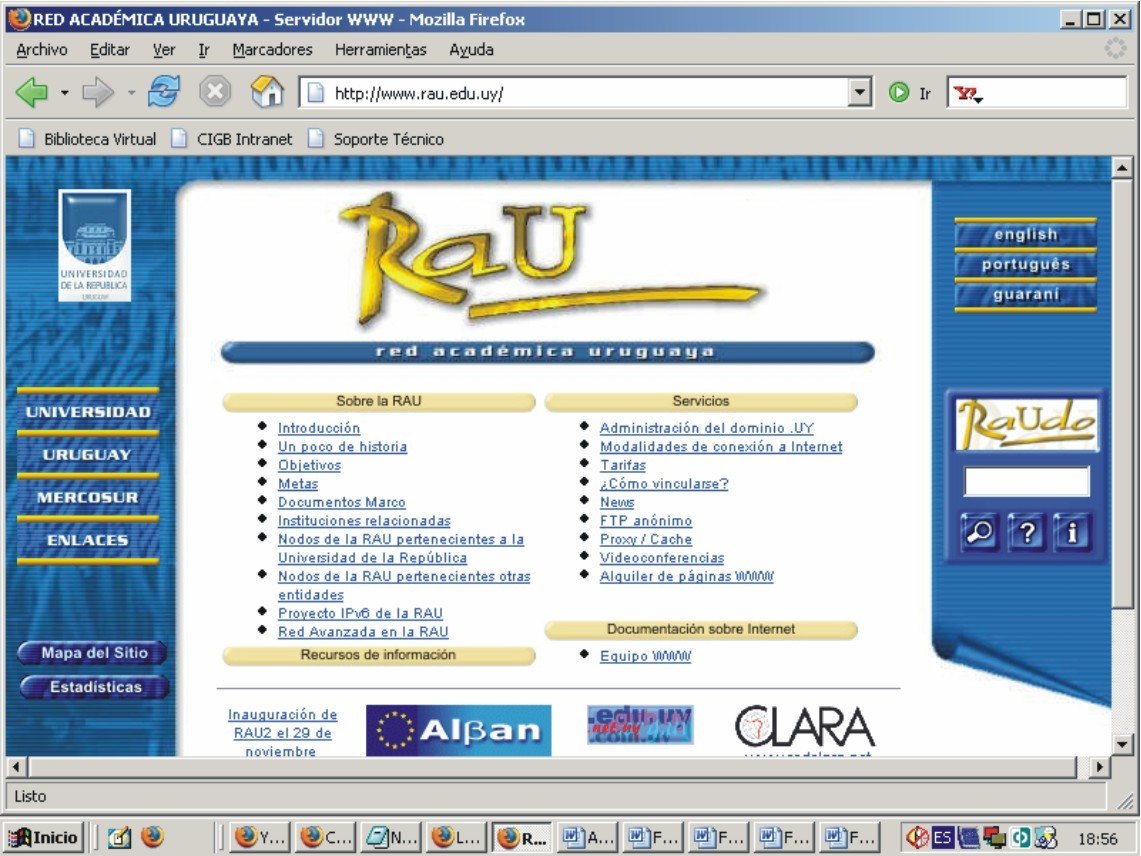Click the ES language indicator in tray
The width and height of the screenshot is (1141, 856).
[942, 838]
